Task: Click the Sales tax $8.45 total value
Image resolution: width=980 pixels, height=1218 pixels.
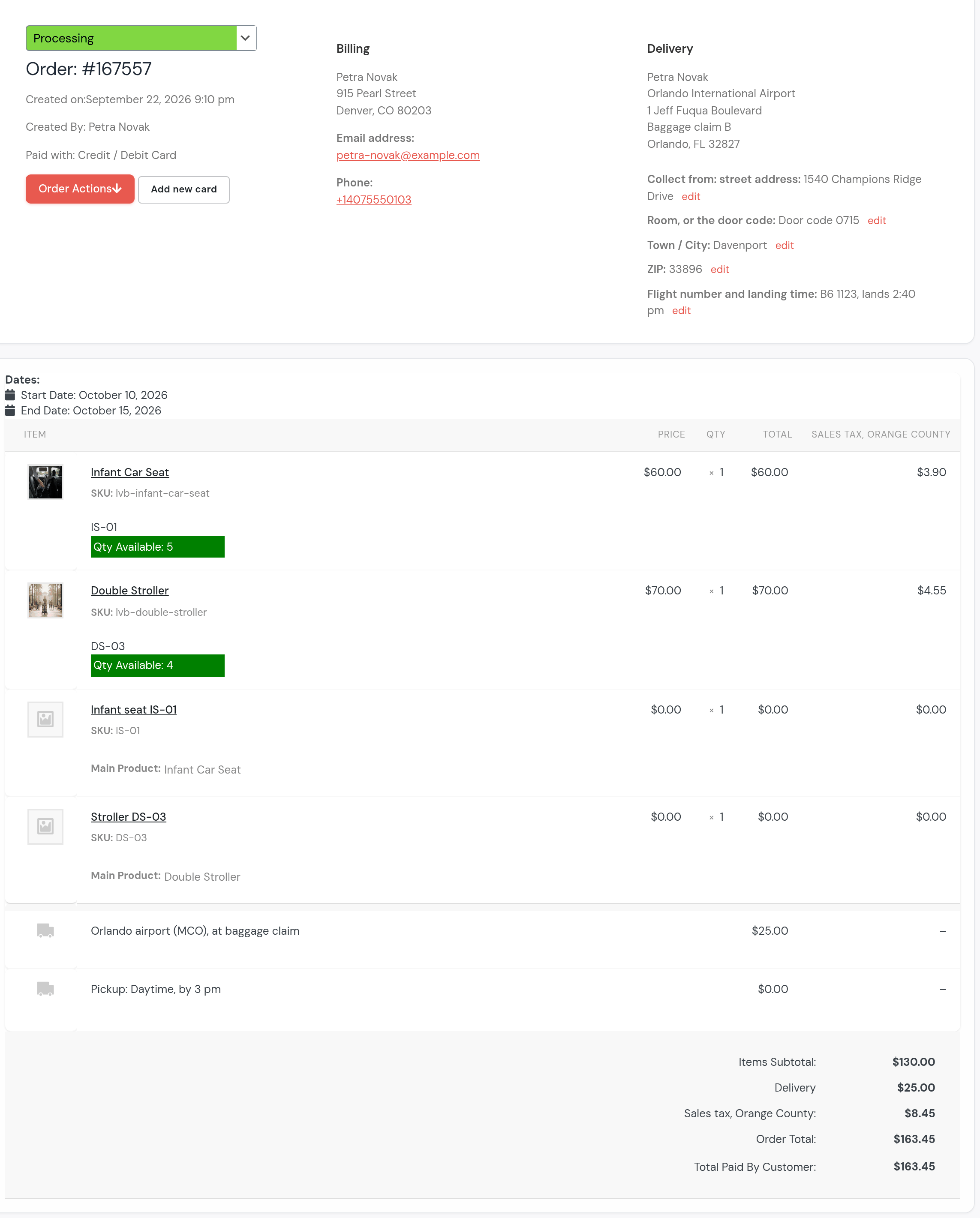Action: coord(920,1113)
